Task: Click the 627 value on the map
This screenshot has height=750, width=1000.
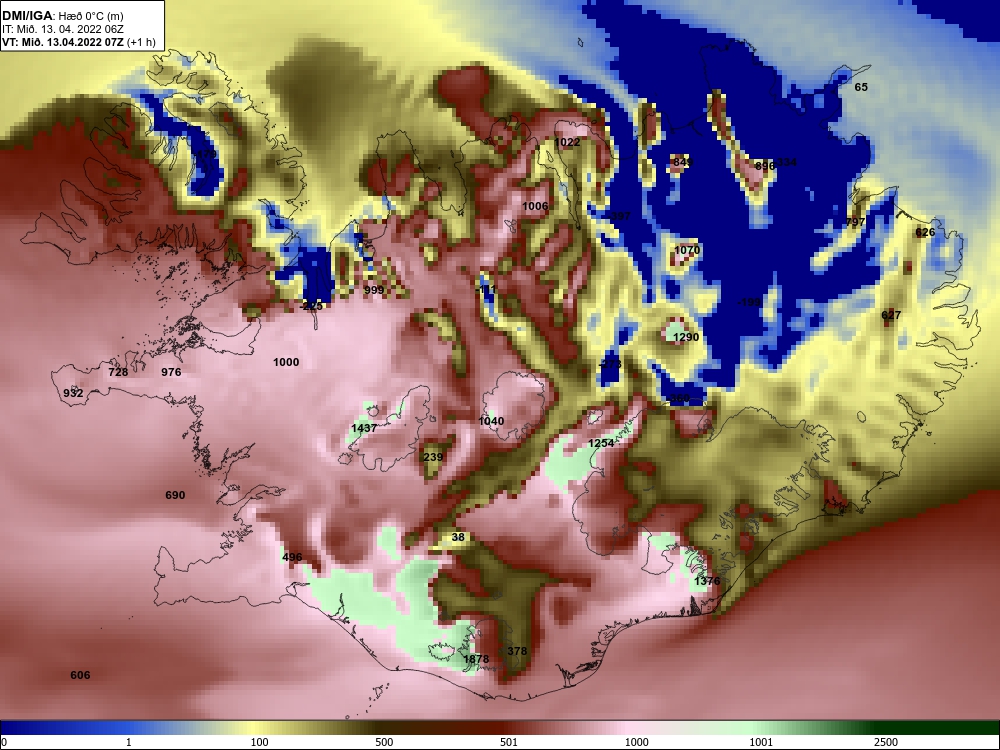Action: [891, 315]
